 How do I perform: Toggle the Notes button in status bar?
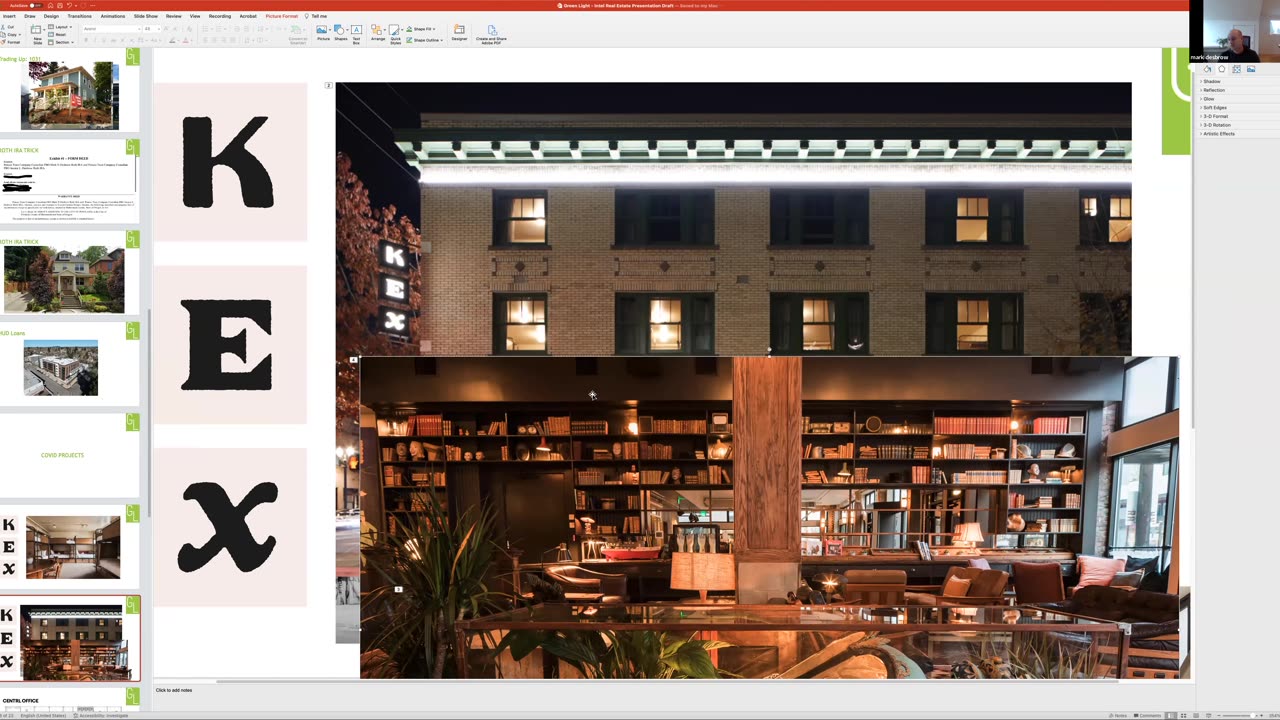[x=1120, y=715]
